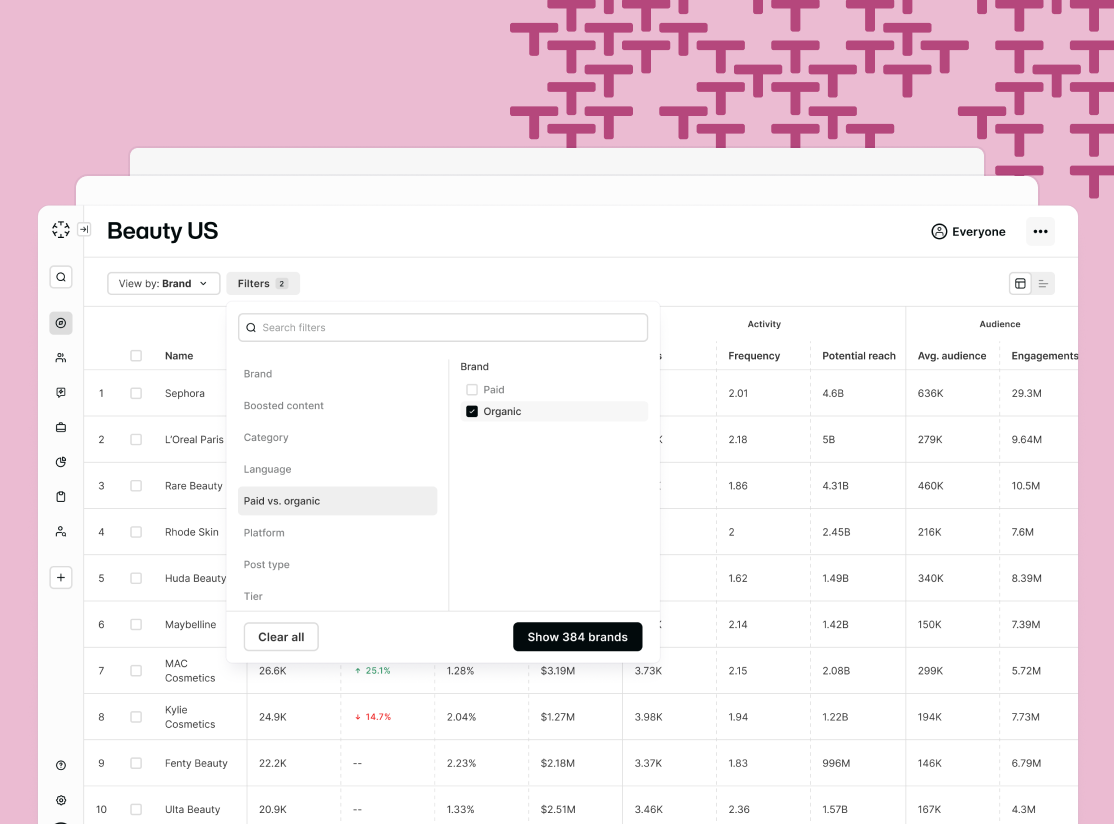Click the 25.1% growth value

[x=373, y=671]
